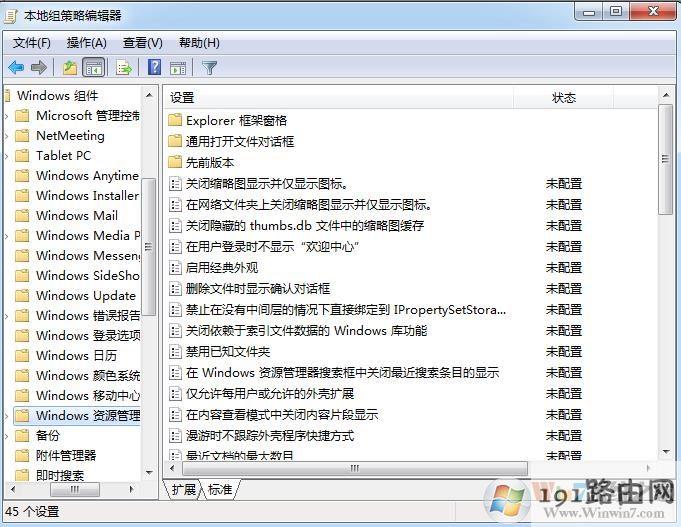
Task: Select Windows Anytime Upgrade in the tree
Action: click(87, 176)
